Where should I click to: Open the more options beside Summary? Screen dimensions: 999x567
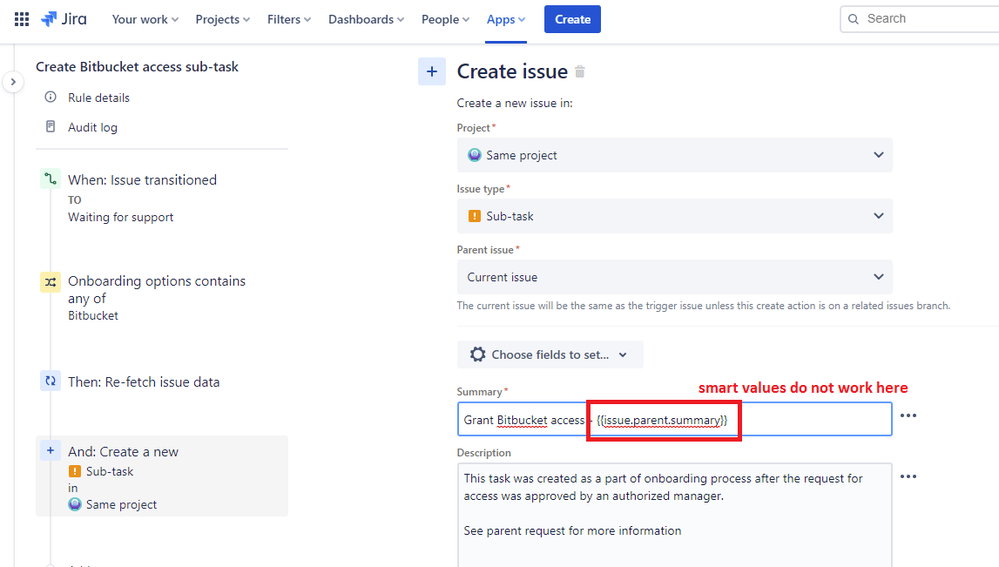click(x=908, y=415)
